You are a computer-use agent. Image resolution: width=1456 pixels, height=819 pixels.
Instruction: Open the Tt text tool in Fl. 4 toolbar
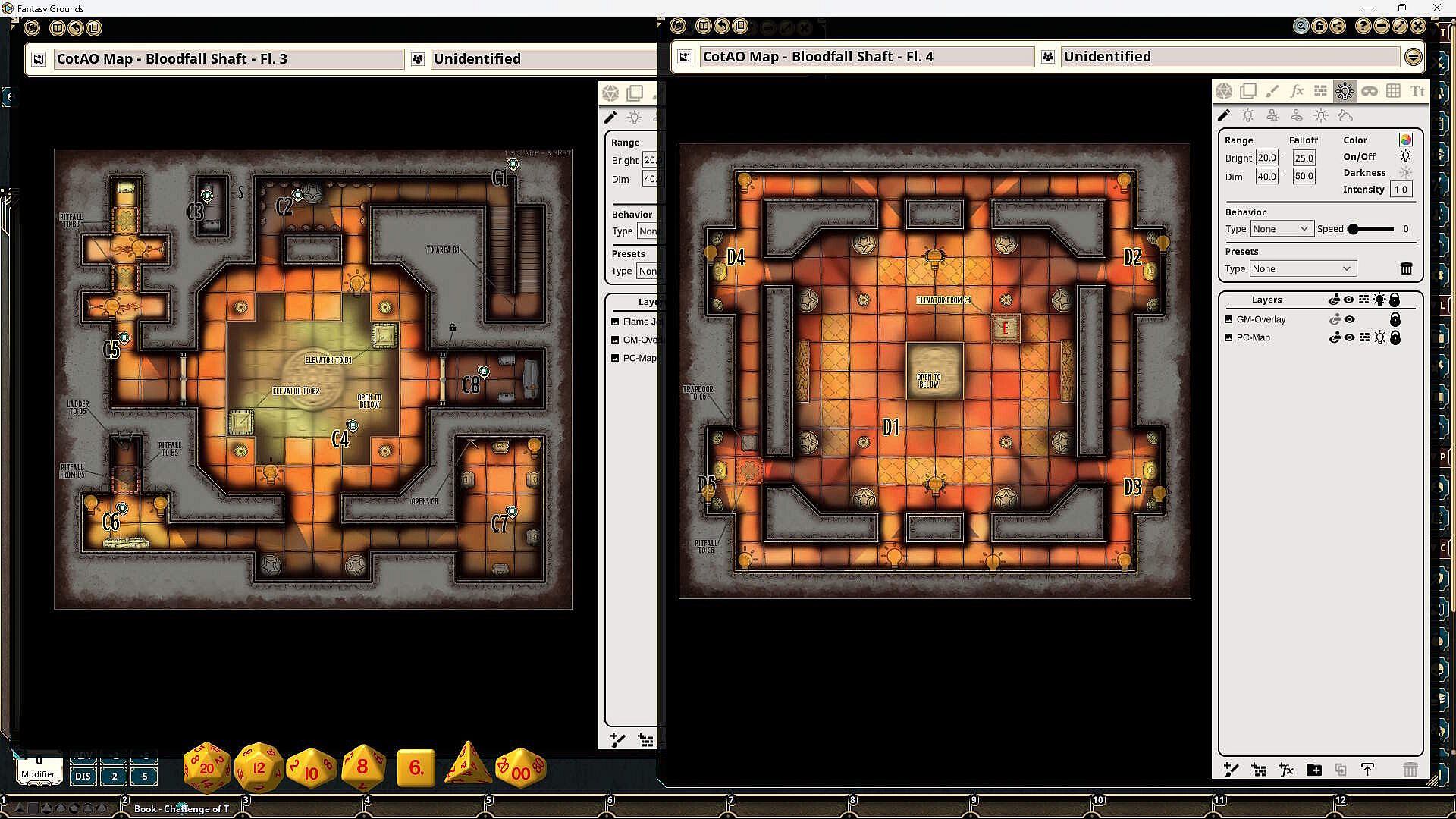coord(1417,92)
